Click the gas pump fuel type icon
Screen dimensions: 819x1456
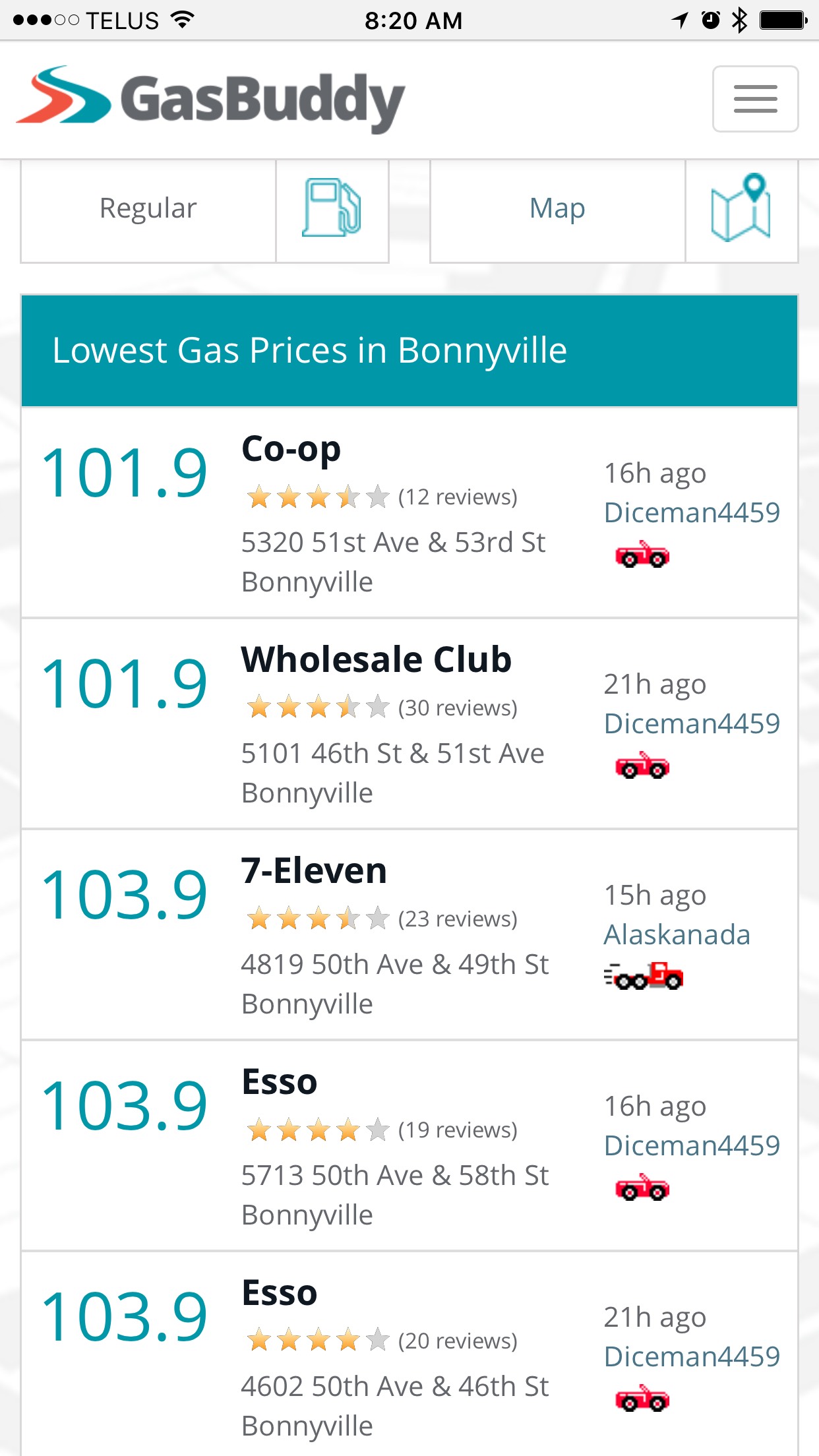tap(332, 208)
